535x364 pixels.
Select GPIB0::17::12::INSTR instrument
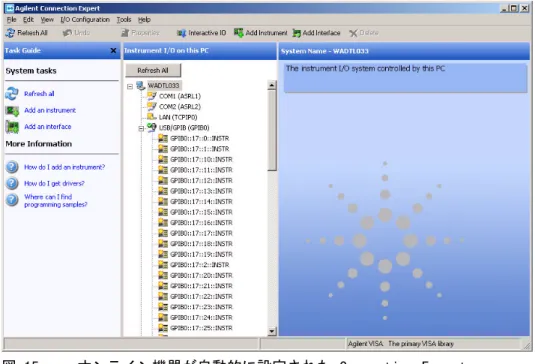201,180
